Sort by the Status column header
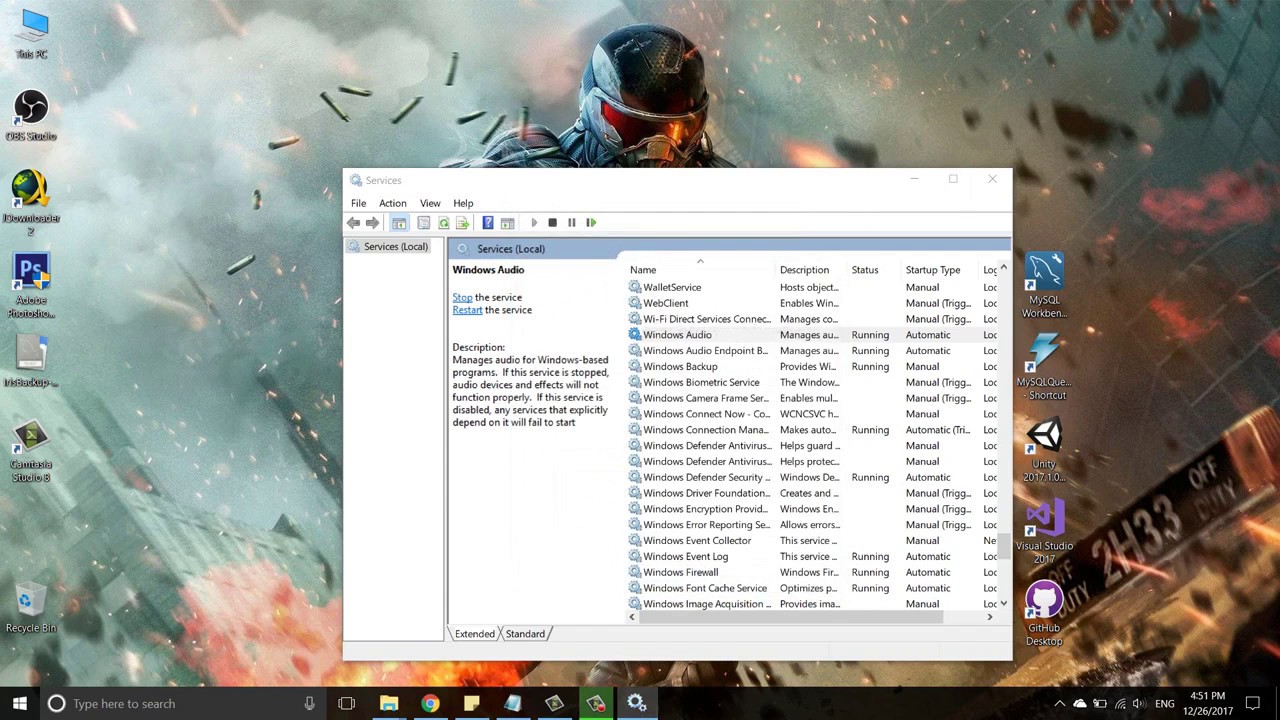This screenshot has width=1280, height=720. pyautogui.click(x=874, y=270)
